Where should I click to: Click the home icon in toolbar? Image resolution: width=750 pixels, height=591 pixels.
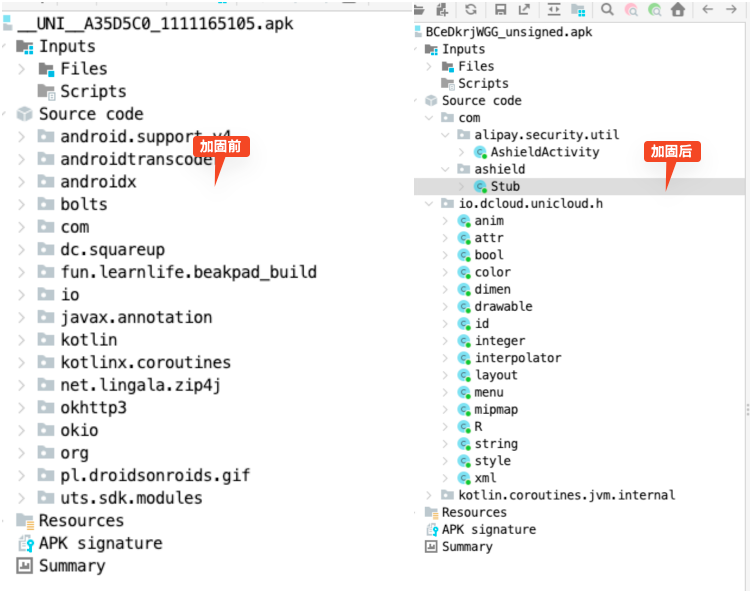[x=678, y=10]
